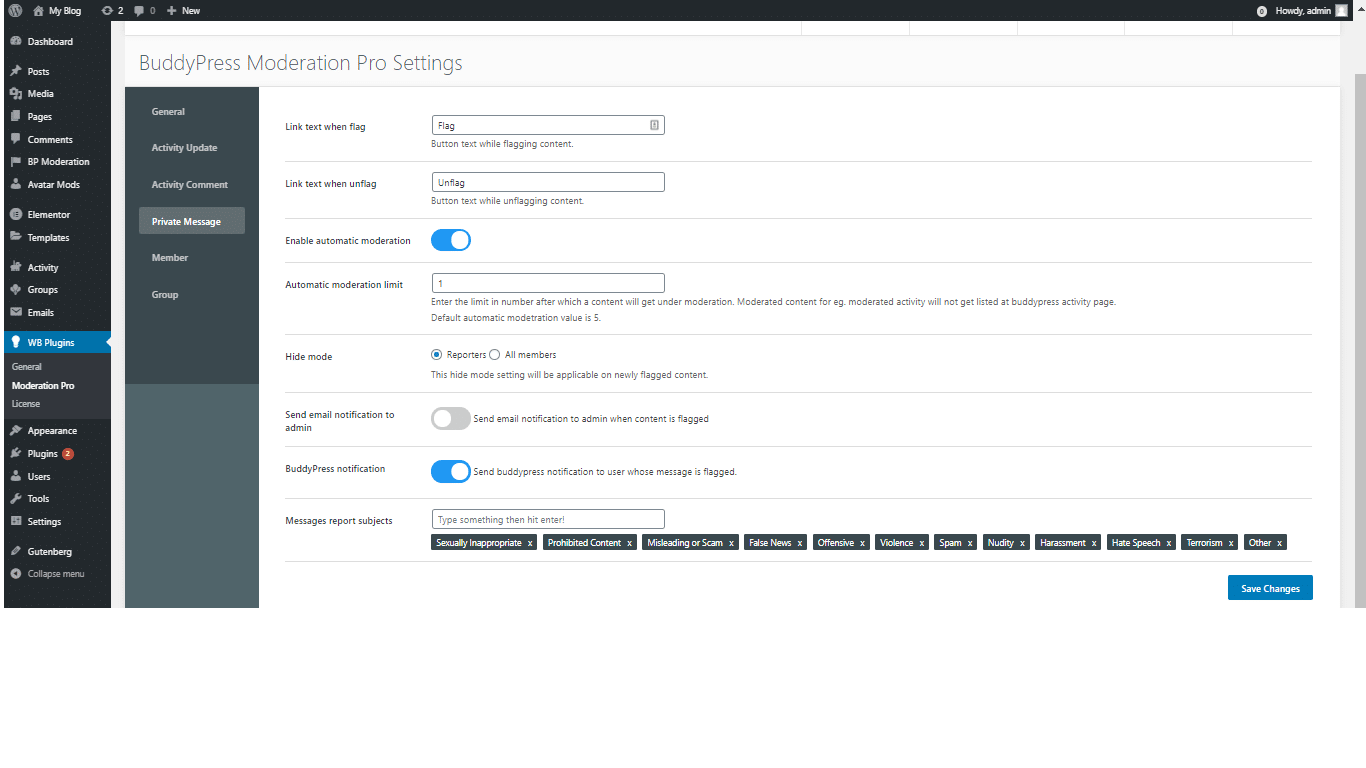
Task: Enable email notification to admin toggle
Action: pyautogui.click(x=451, y=419)
